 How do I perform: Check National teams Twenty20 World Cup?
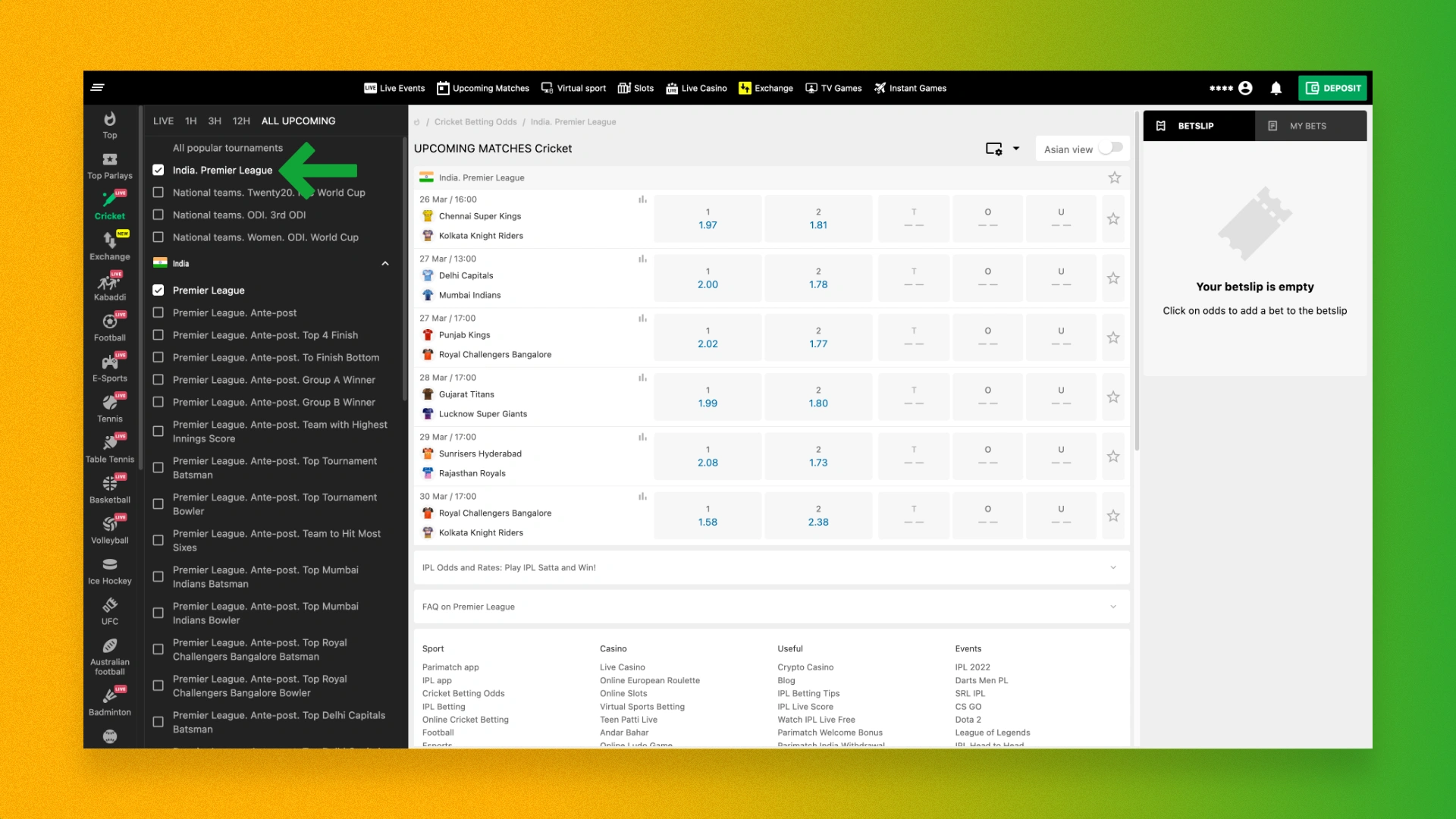click(158, 193)
